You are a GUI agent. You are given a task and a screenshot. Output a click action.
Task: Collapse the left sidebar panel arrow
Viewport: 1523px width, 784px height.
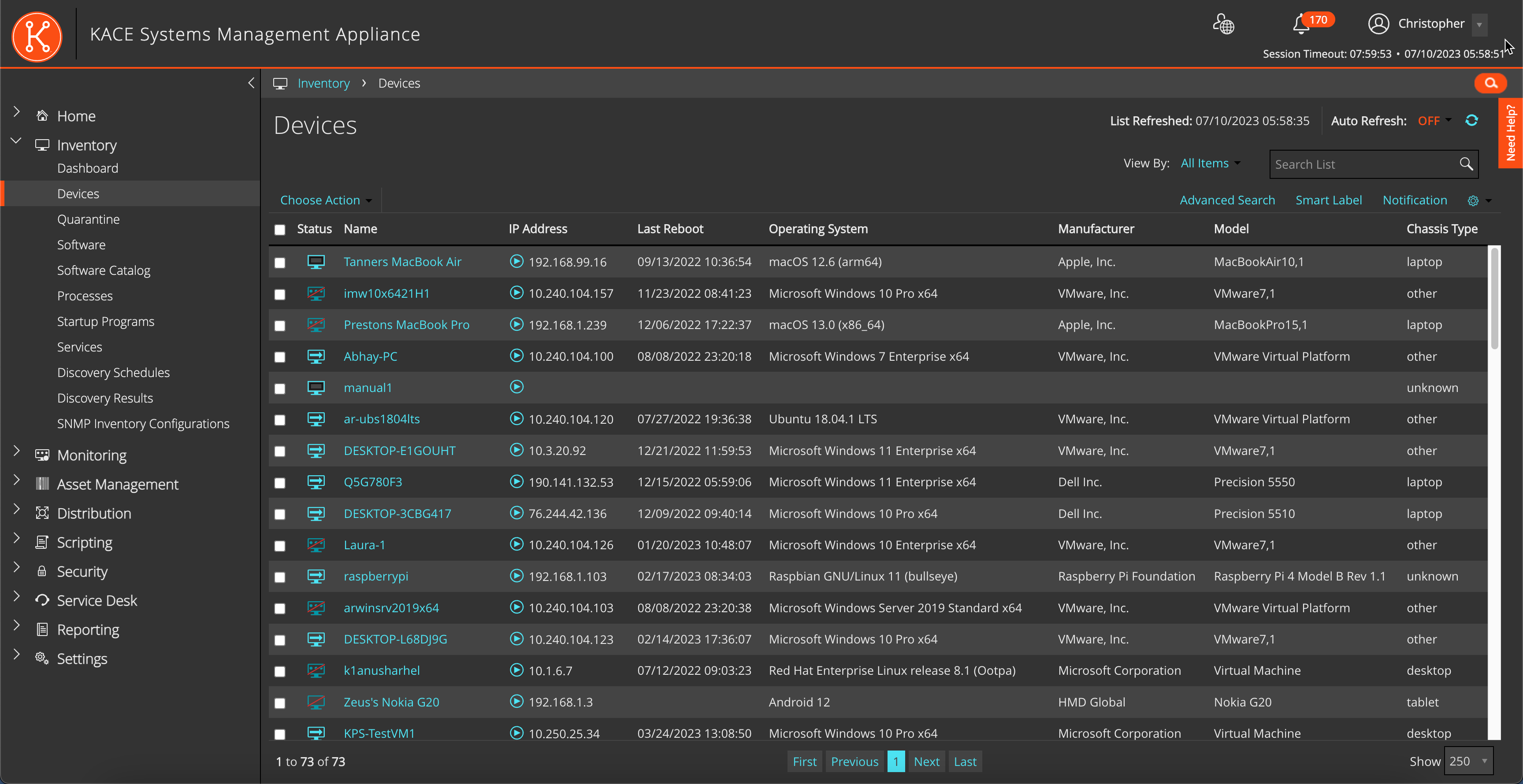pyautogui.click(x=251, y=83)
